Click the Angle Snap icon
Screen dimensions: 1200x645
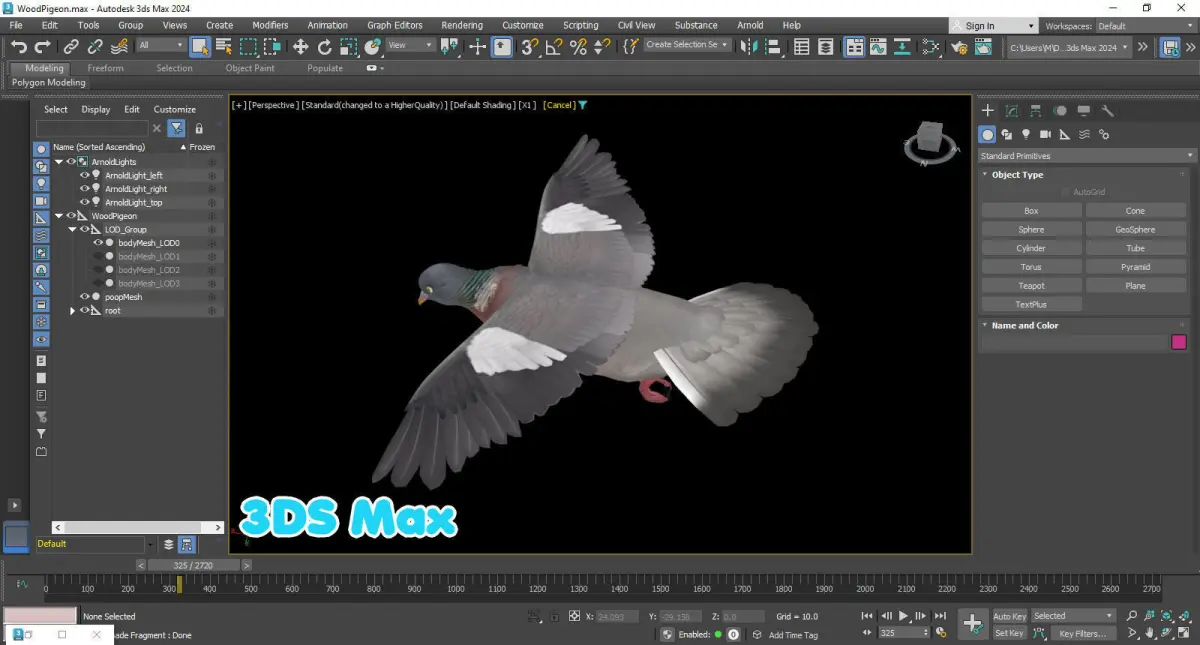554,46
